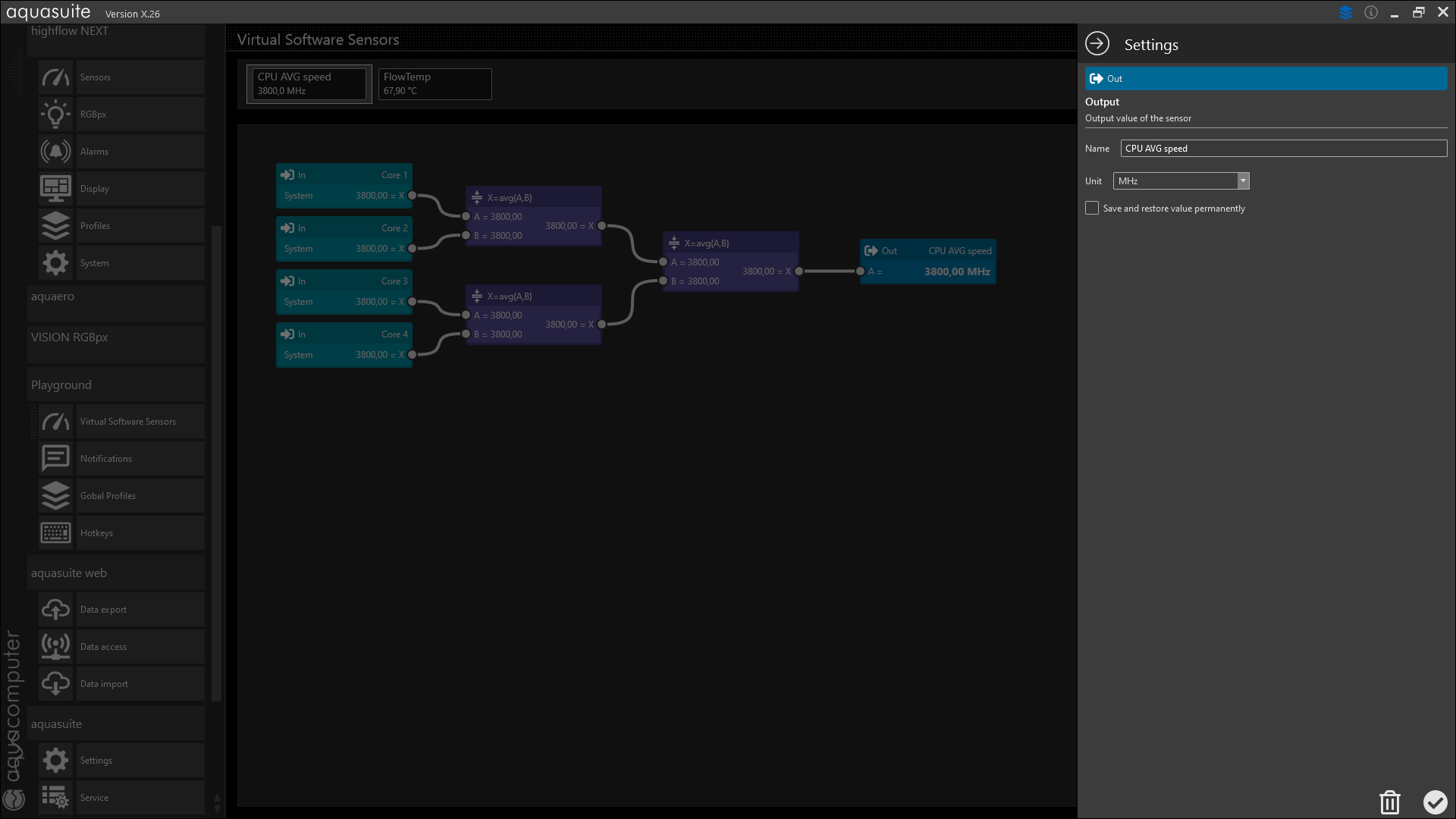
Task: Click the Data access antenna icon
Action: click(x=55, y=647)
